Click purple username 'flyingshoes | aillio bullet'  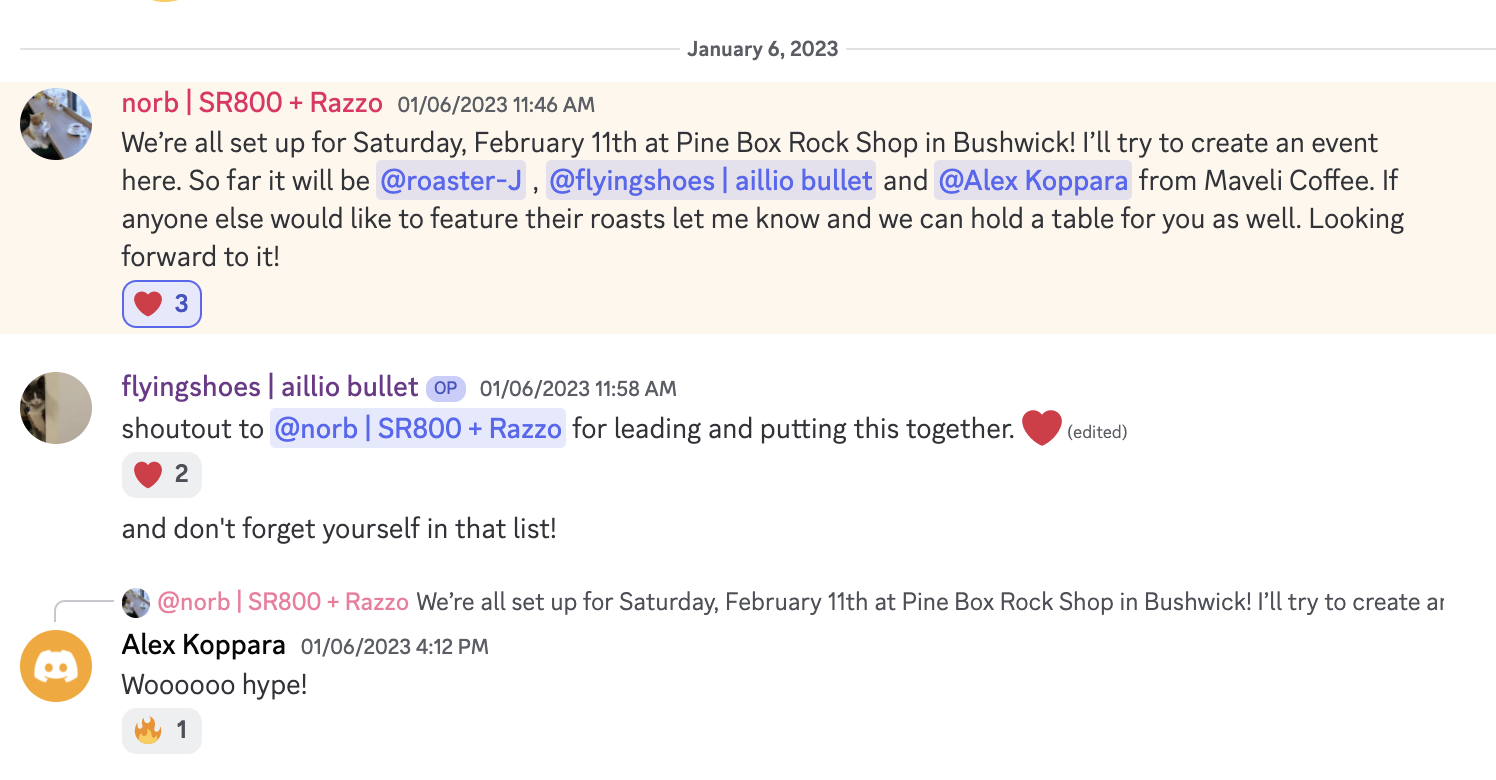pos(270,387)
